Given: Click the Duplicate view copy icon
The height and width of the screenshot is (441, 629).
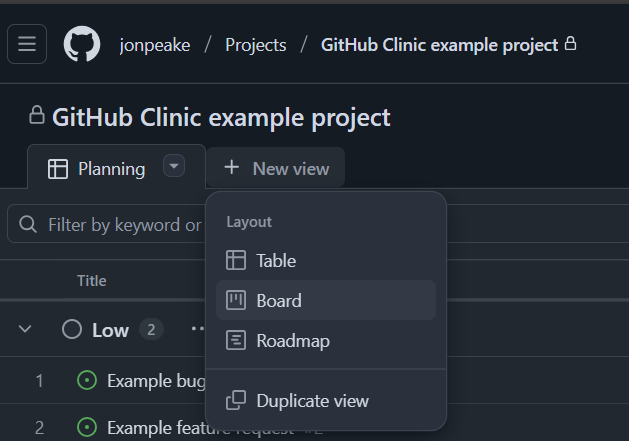Looking at the screenshot, I should click(236, 400).
